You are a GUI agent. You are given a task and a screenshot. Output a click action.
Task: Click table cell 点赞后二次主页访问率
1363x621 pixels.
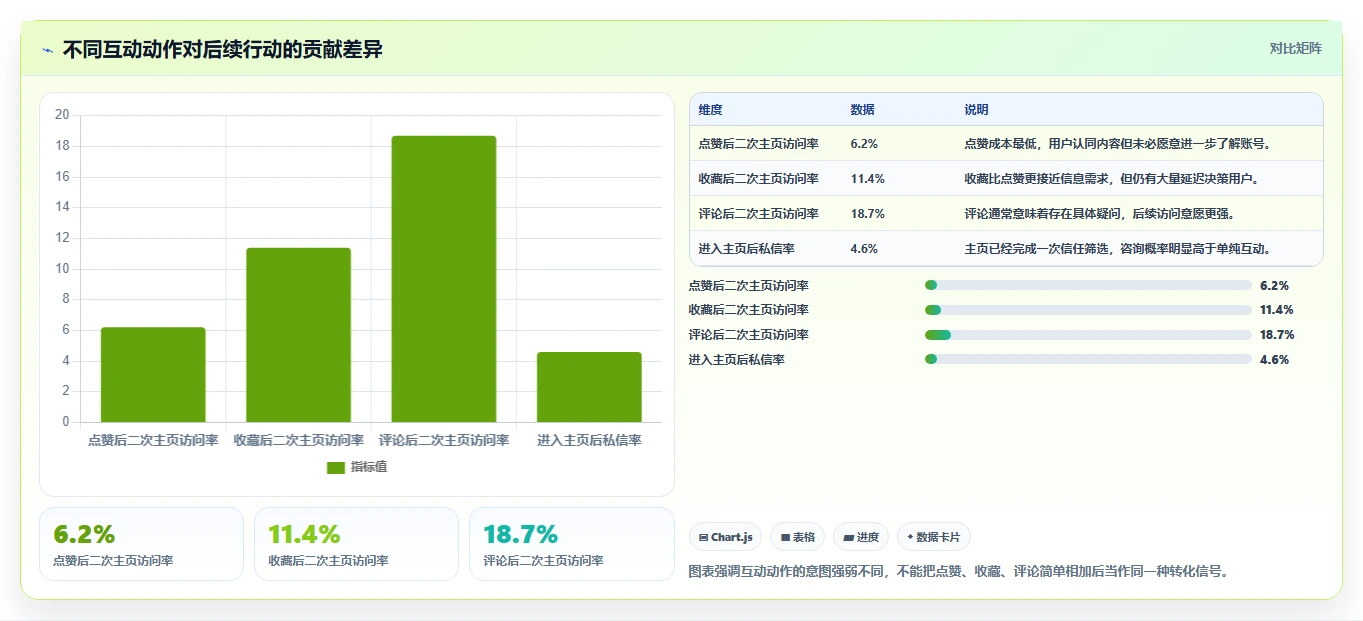pyautogui.click(x=758, y=144)
